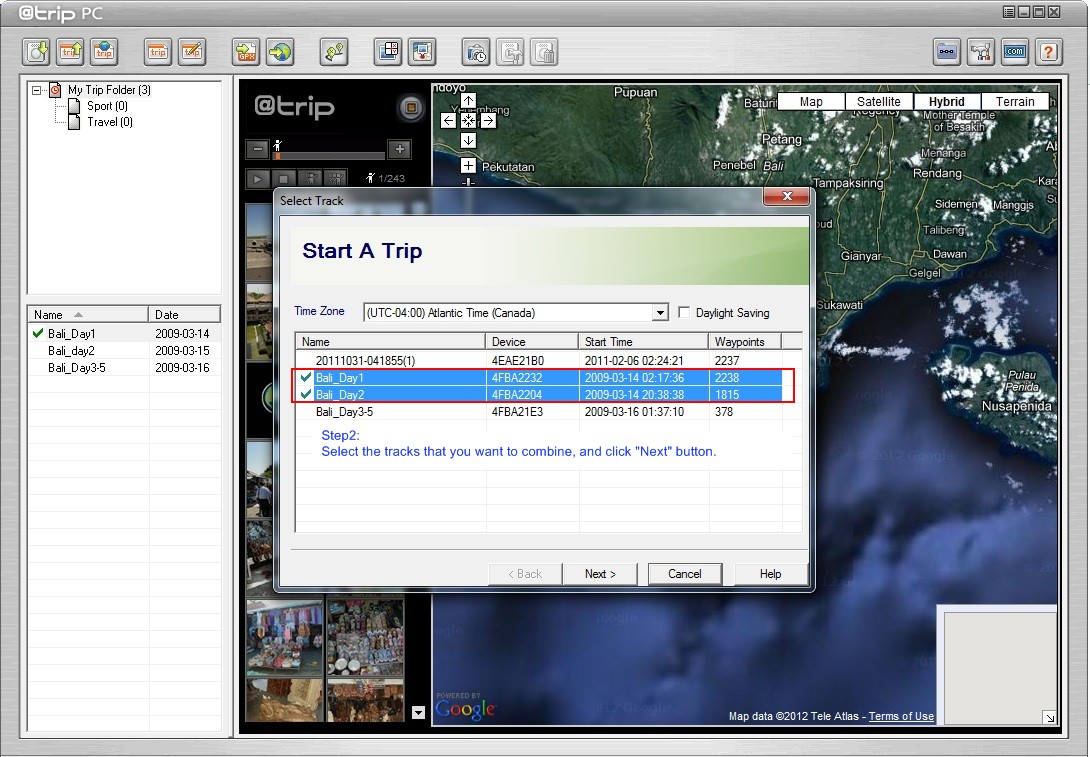The width and height of the screenshot is (1090, 757).
Task: Pan the map up with the arrow
Action: tap(469, 101)
